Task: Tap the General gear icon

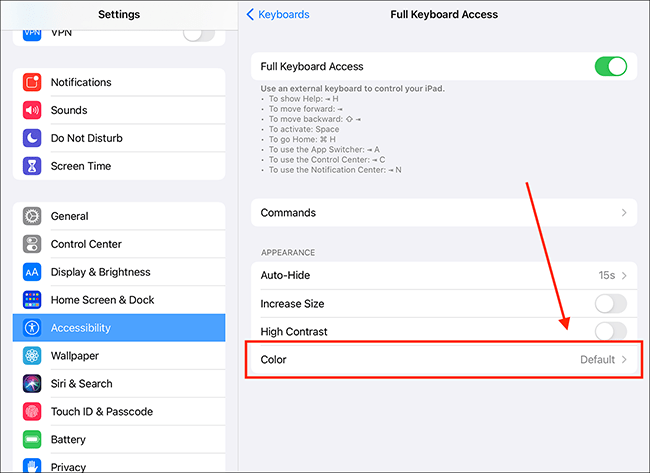Action: click(32, 216)
